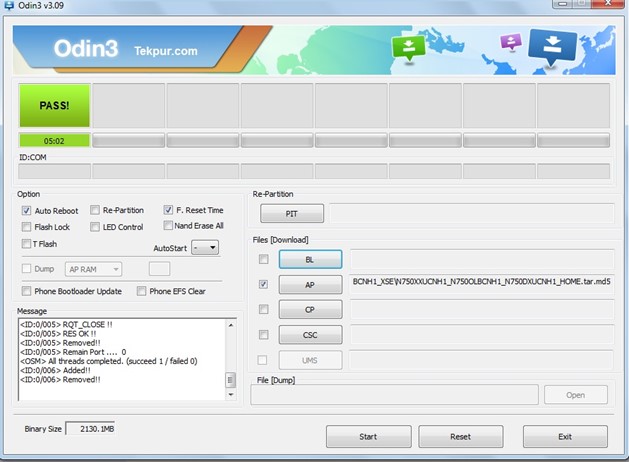629x462 pixels.
Task: Enable the Nand Erase All option
Action: pyautogui.click(x=169, y=226)
